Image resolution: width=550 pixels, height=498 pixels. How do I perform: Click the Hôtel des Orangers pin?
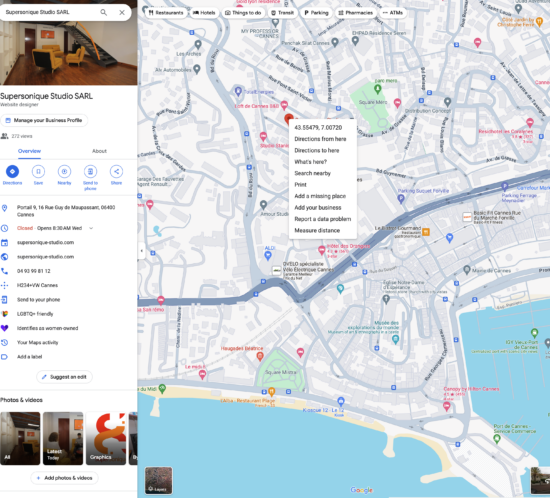[x=321, y=250]
